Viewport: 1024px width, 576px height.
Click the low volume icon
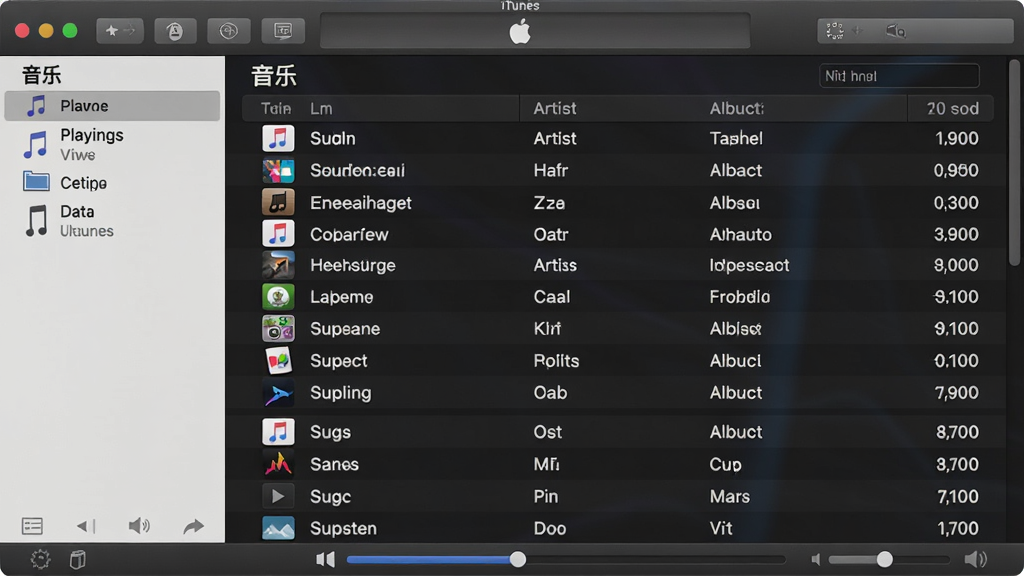(x=816, y=559)
